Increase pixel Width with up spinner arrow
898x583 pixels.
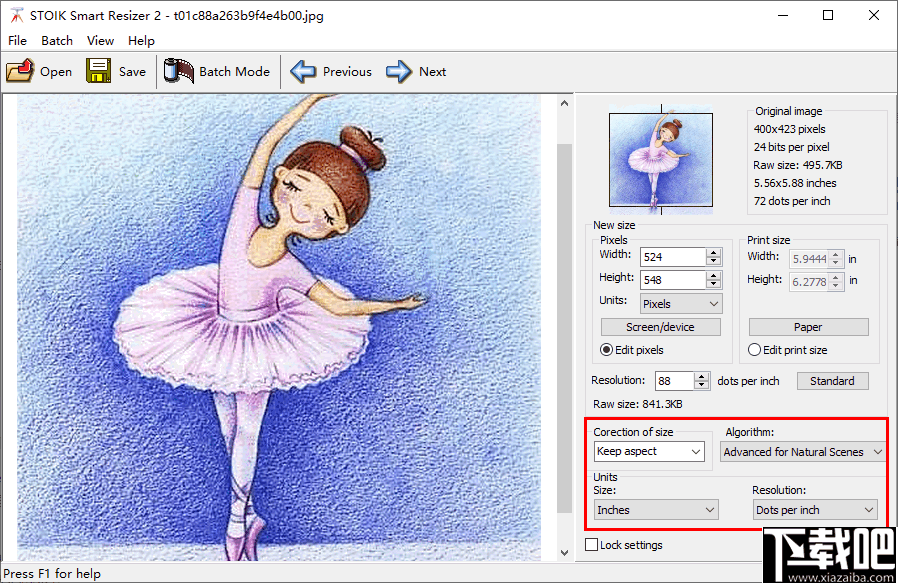713,252
